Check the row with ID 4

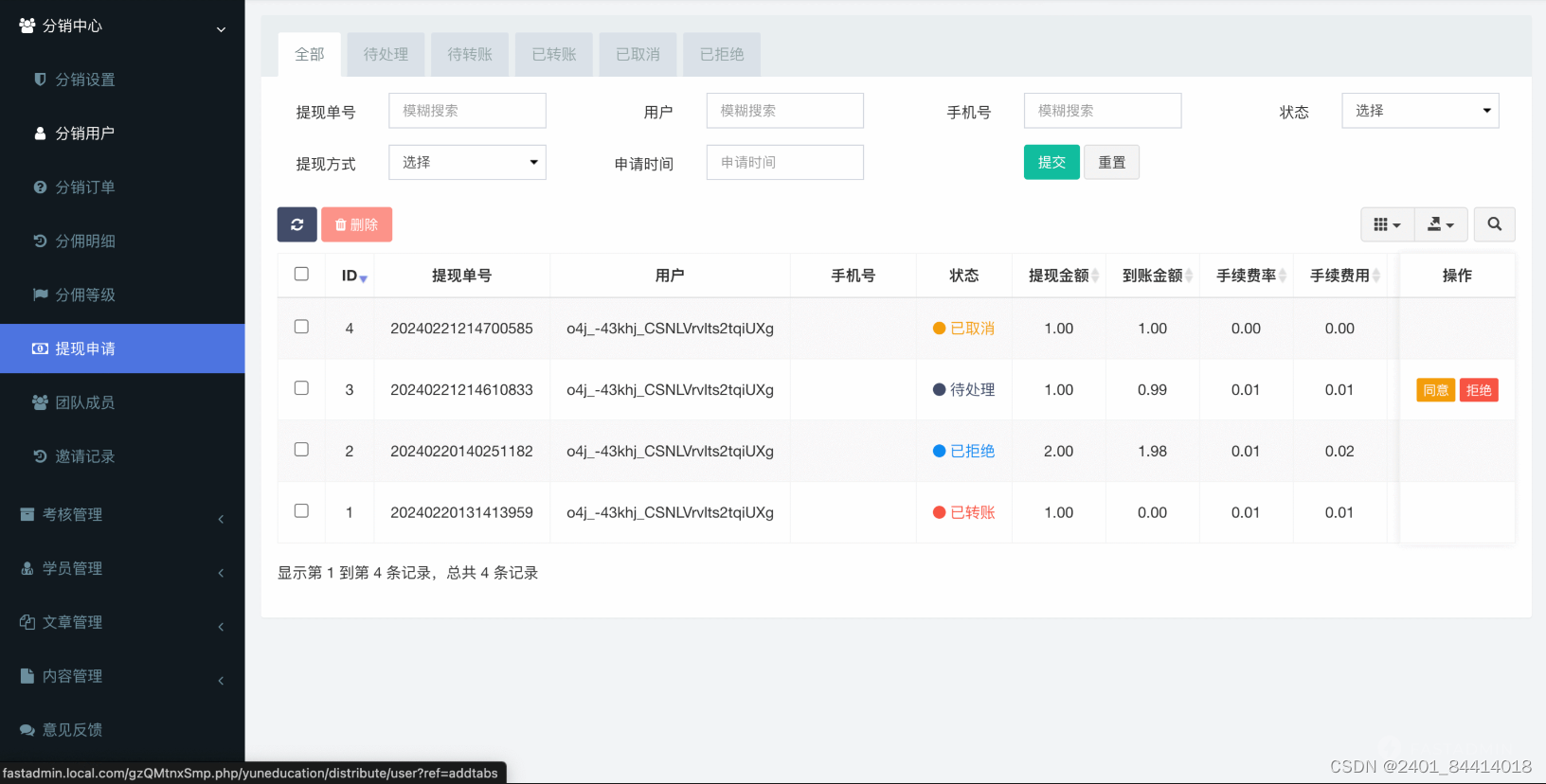(x=301, y=327)
